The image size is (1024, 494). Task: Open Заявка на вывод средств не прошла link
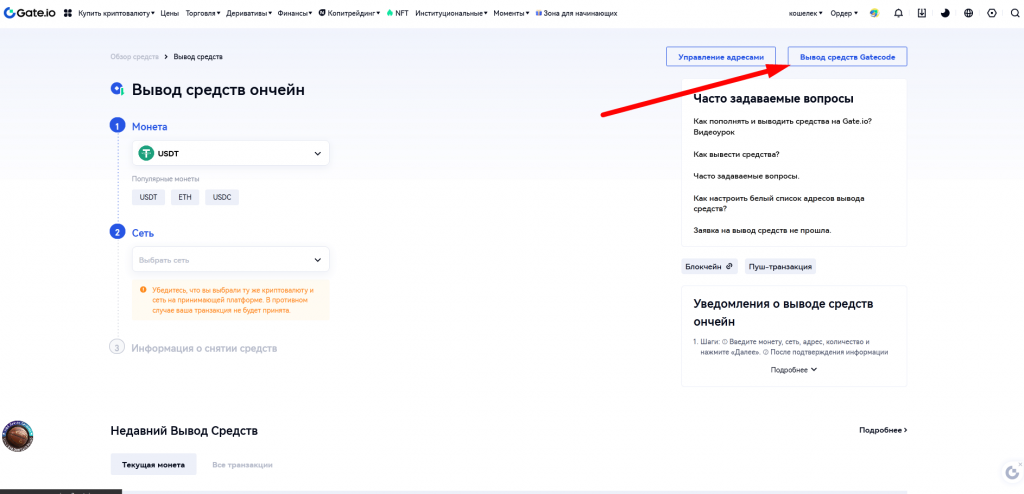coord(762,231)
